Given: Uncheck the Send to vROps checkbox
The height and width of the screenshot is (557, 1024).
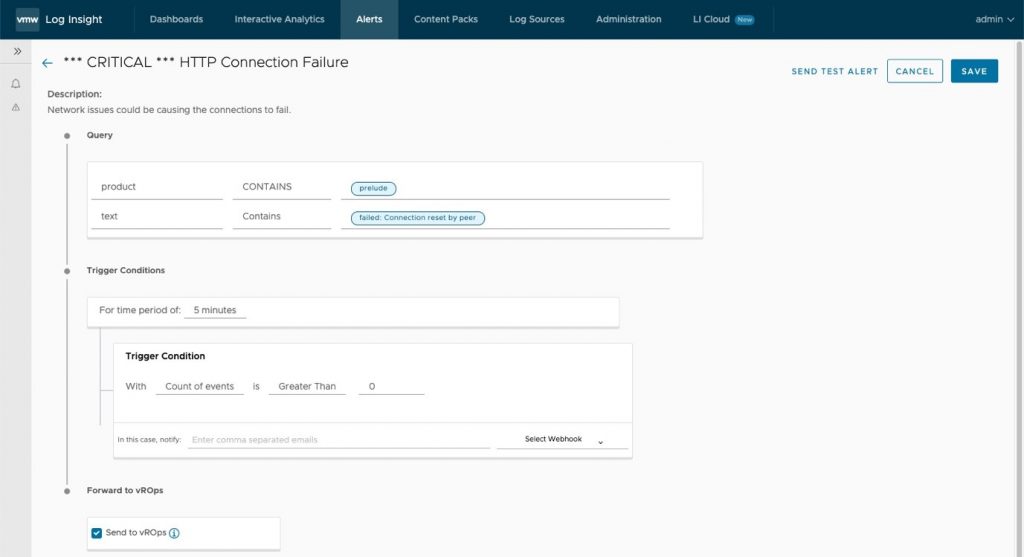Looking at the screenshot, I should coord(97,533).
